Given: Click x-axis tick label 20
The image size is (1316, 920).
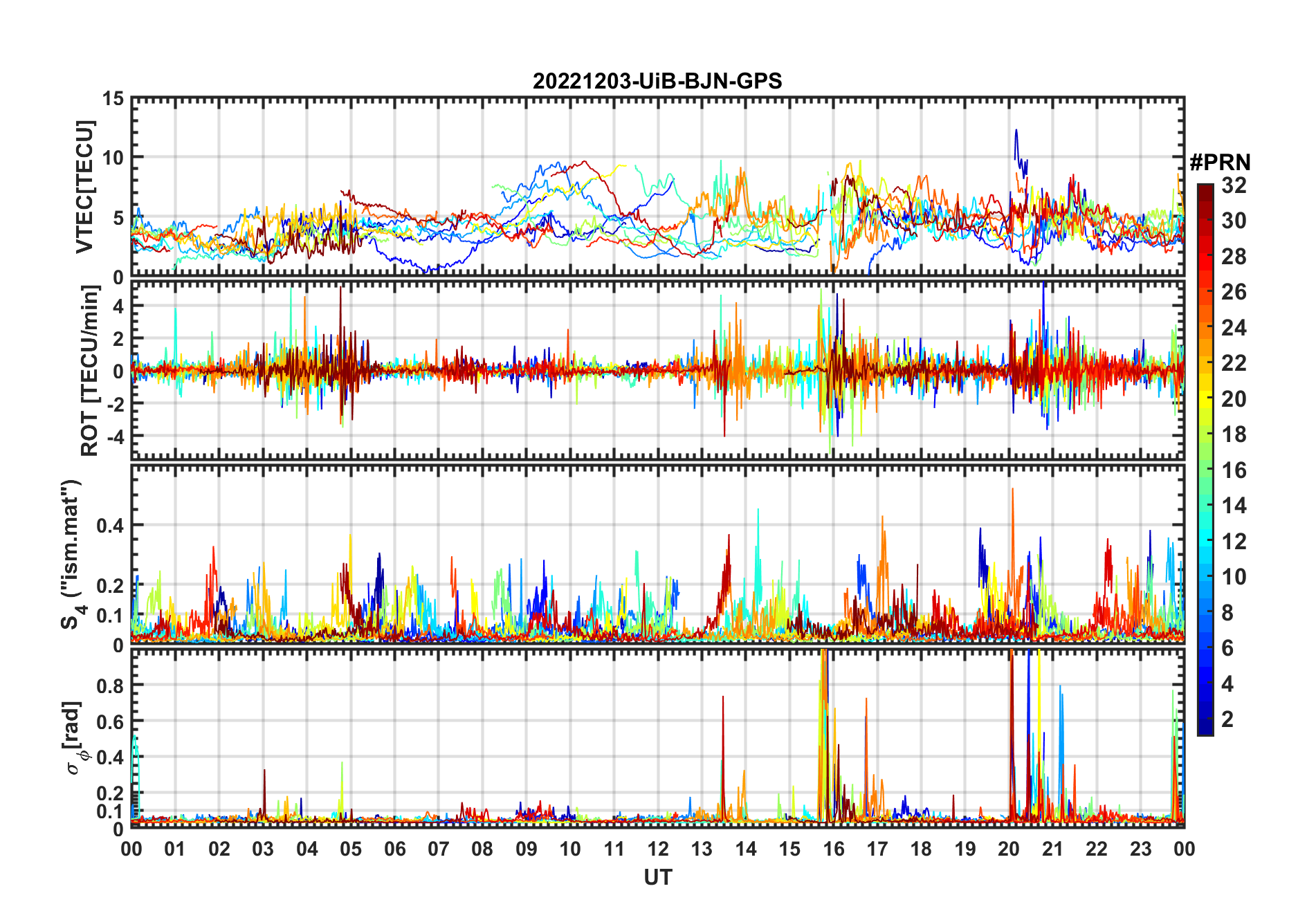Looking at the screenshot, I should coord(1009,849).
